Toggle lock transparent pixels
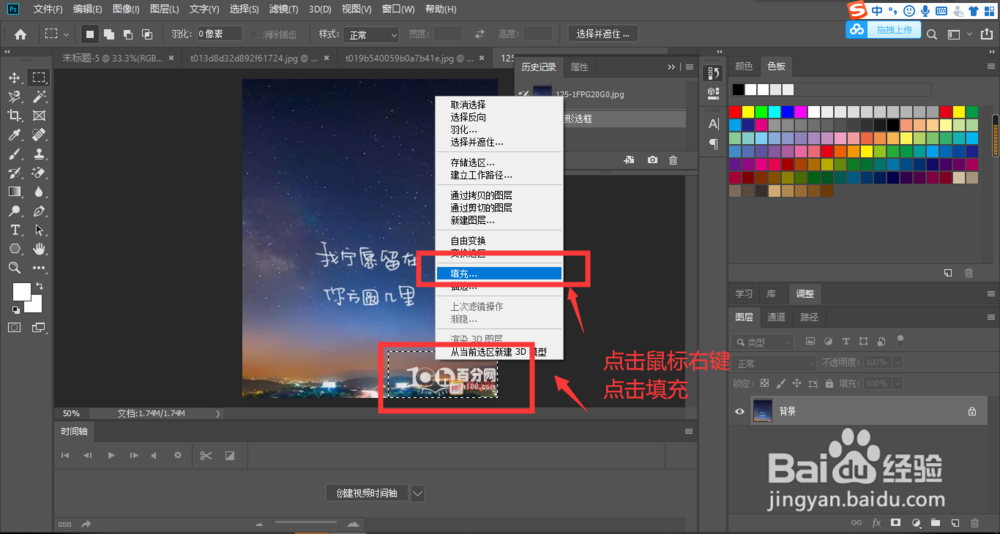This screenshot has height=534, width=1000. (x=765, y=383)
